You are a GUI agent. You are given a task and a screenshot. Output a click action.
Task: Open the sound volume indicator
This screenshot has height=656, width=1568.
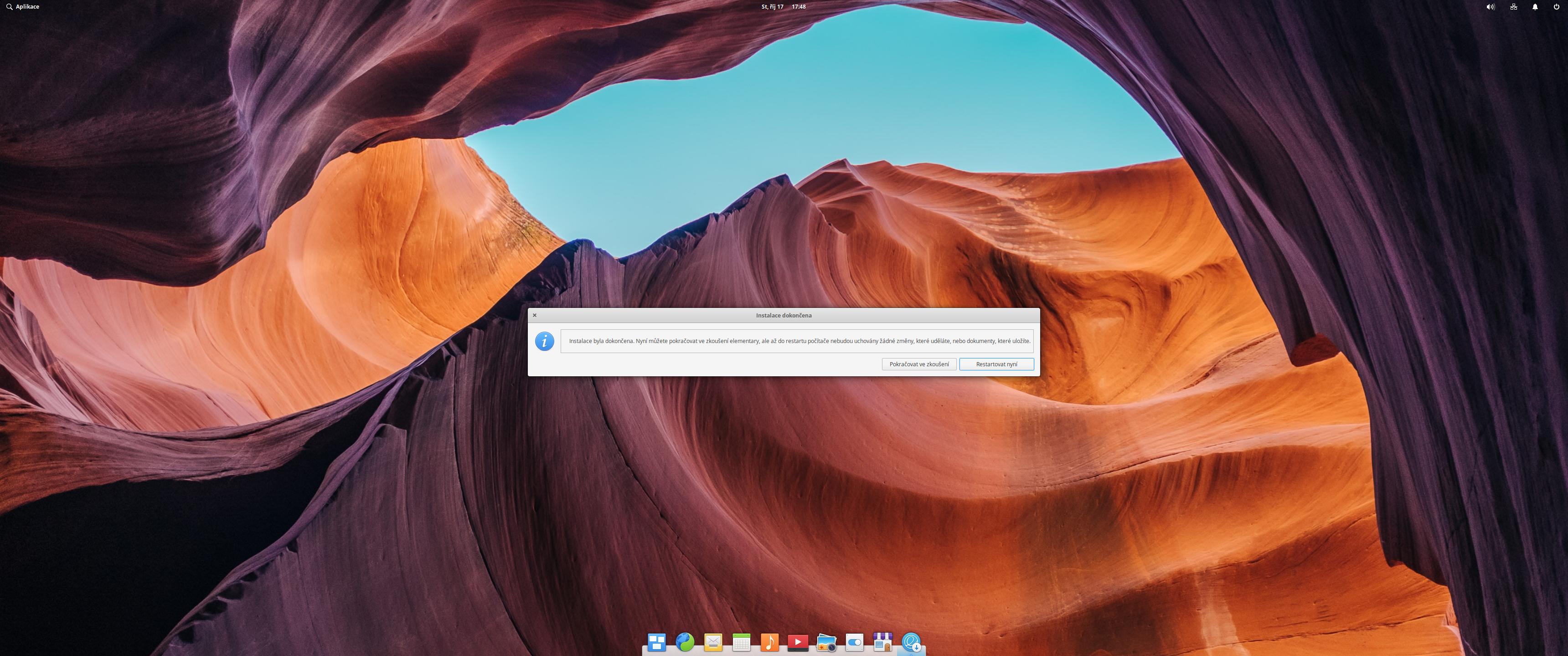pyautogui.click(x=1490, y=7)
